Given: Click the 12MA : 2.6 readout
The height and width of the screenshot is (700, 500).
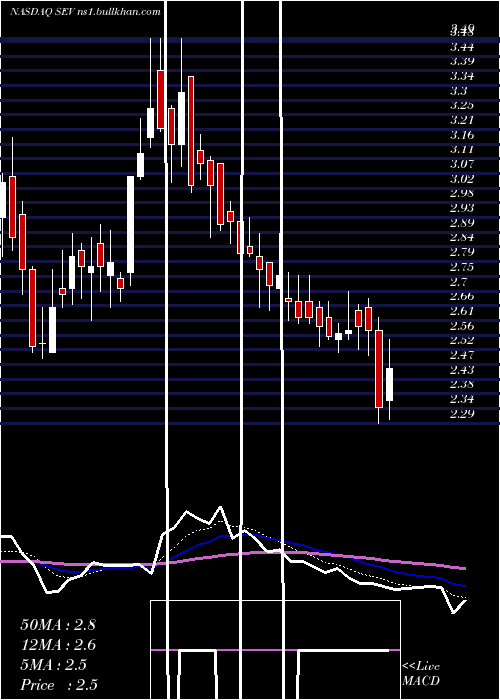Looking at the screenshot, I should click(x=58, y=645).
